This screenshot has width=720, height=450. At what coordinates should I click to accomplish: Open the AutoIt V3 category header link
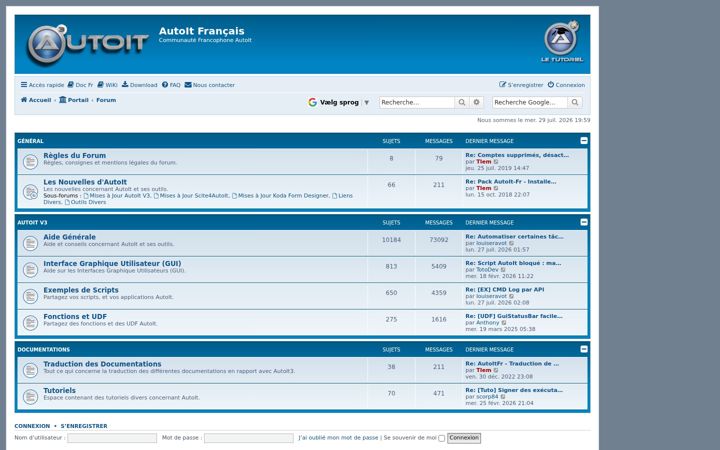[32, 223]
